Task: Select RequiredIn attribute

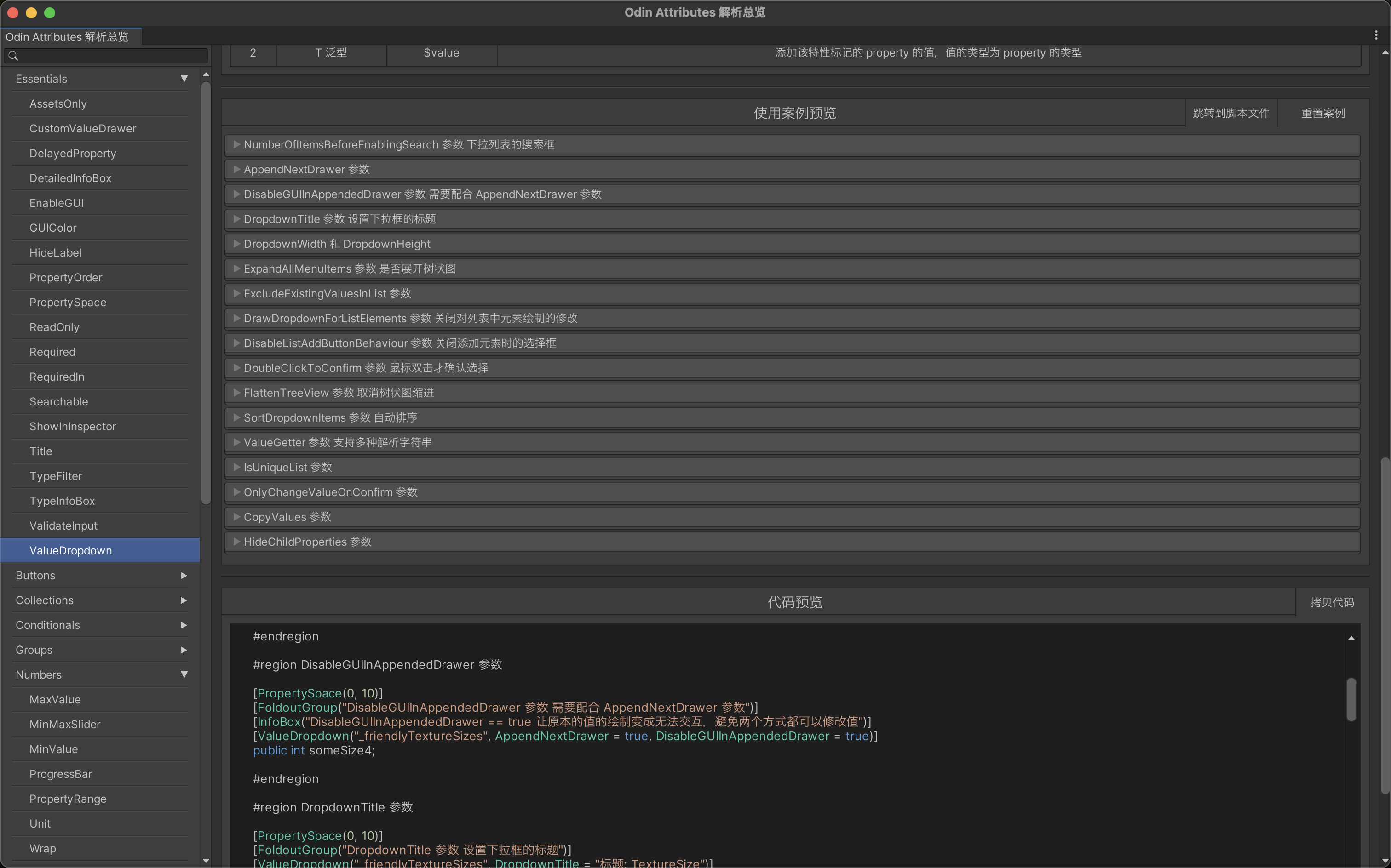Action: point(100,377)
